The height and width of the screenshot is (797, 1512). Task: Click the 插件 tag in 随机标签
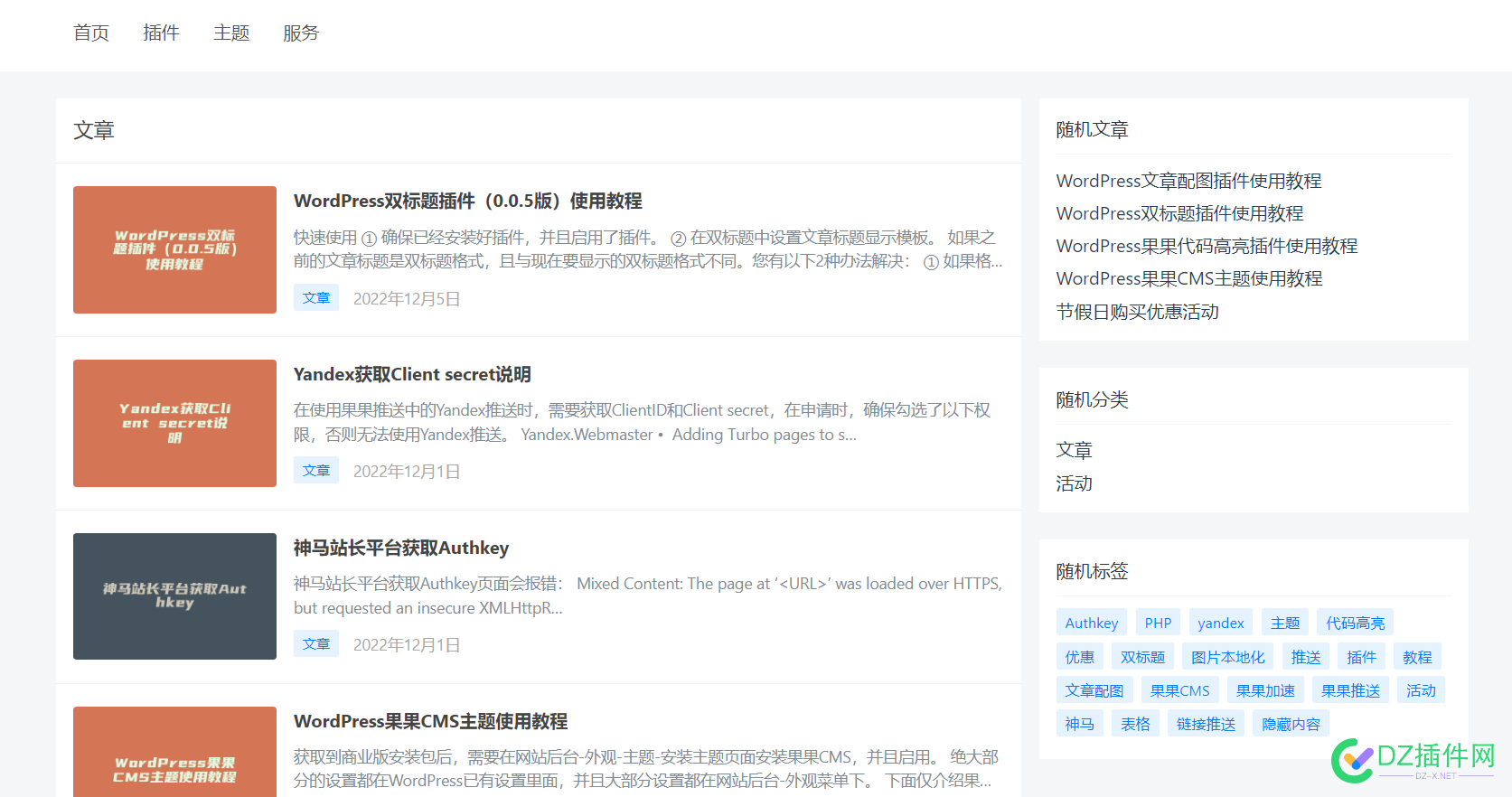(1361, 657)
